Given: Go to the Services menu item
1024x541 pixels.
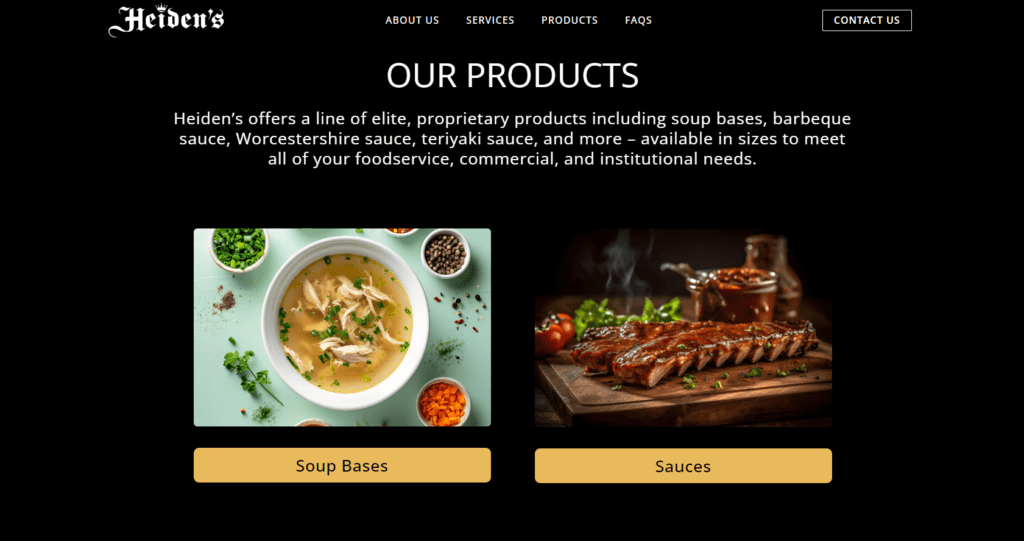Looking at the screenshot, I should 490,20.
